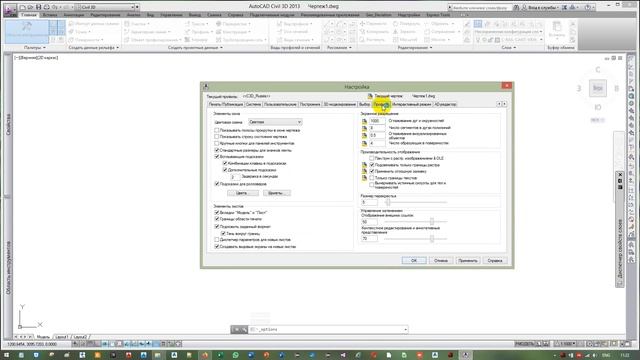
Task: Expand the Палитры ribbon panel
Action: (35, 48)
